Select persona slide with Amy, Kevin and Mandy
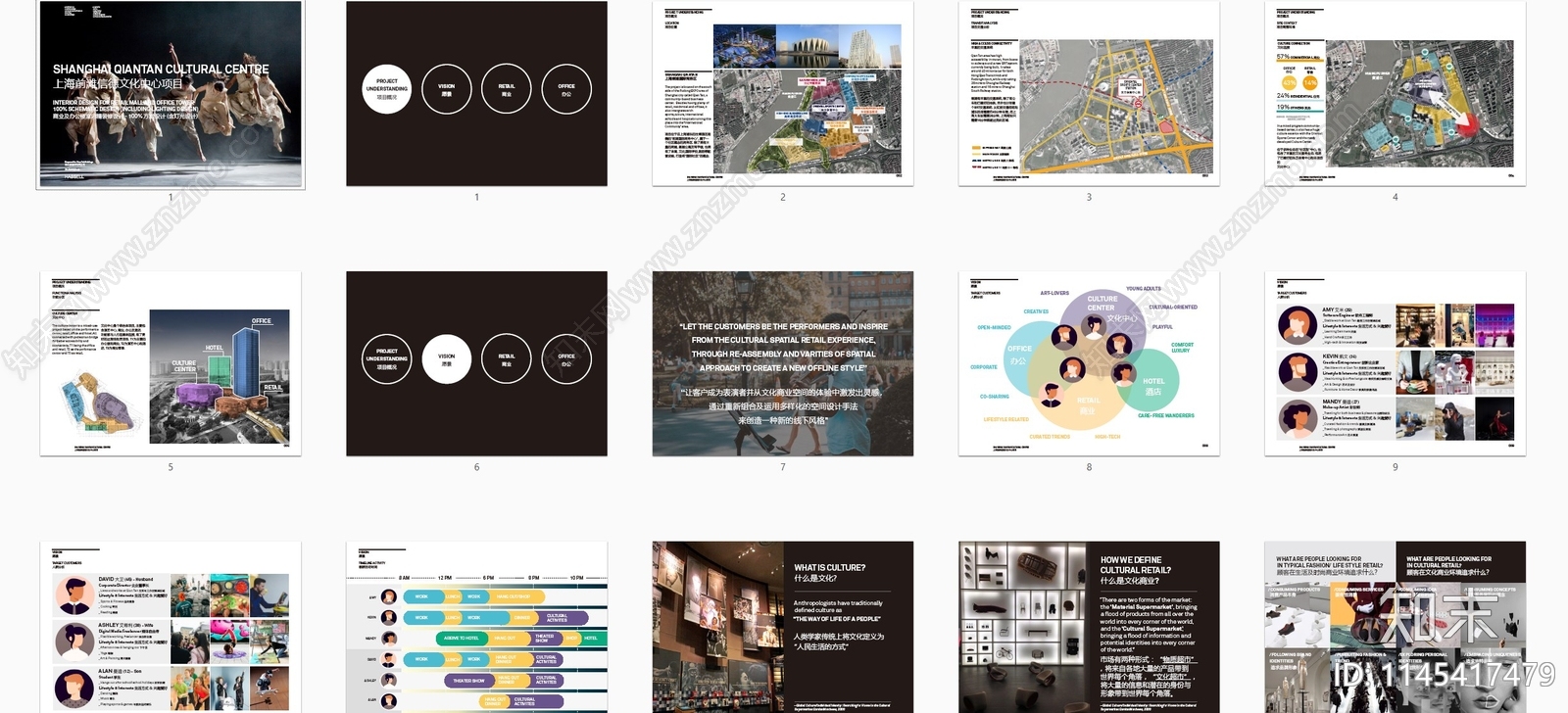 click(x=1396, y=363)
